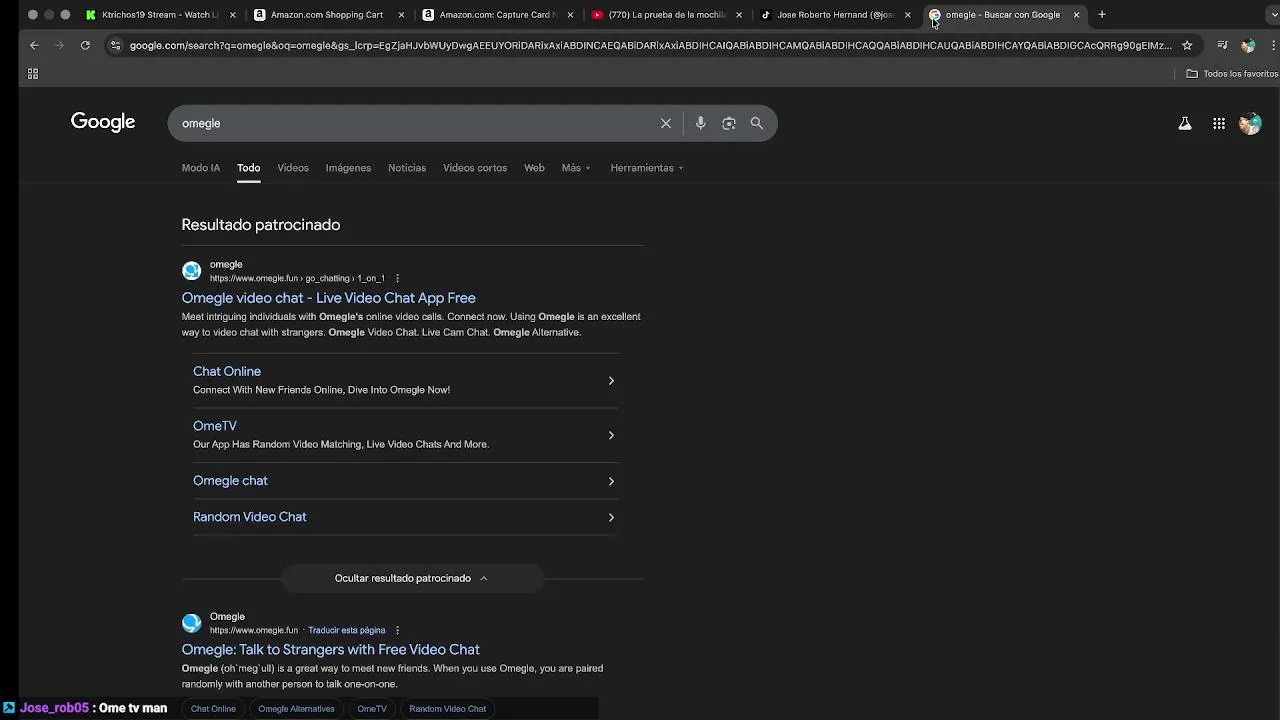Open the Omegle Alternatives bottom link
Image resolution: width=1280 pixels, height=720 pixels.
pos(296,709)
